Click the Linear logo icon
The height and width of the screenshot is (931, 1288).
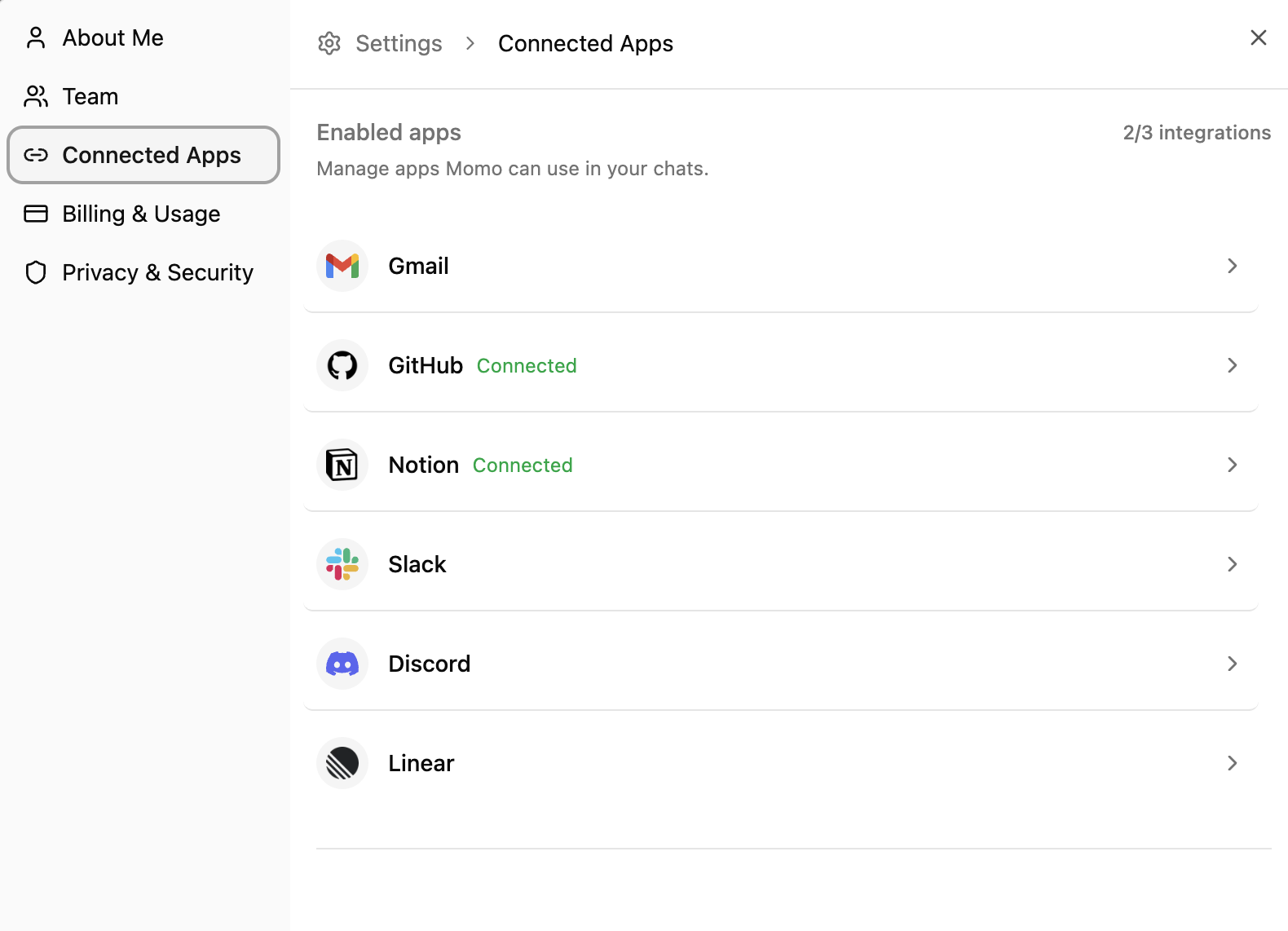pyautogui.click(x=342, y=763)
